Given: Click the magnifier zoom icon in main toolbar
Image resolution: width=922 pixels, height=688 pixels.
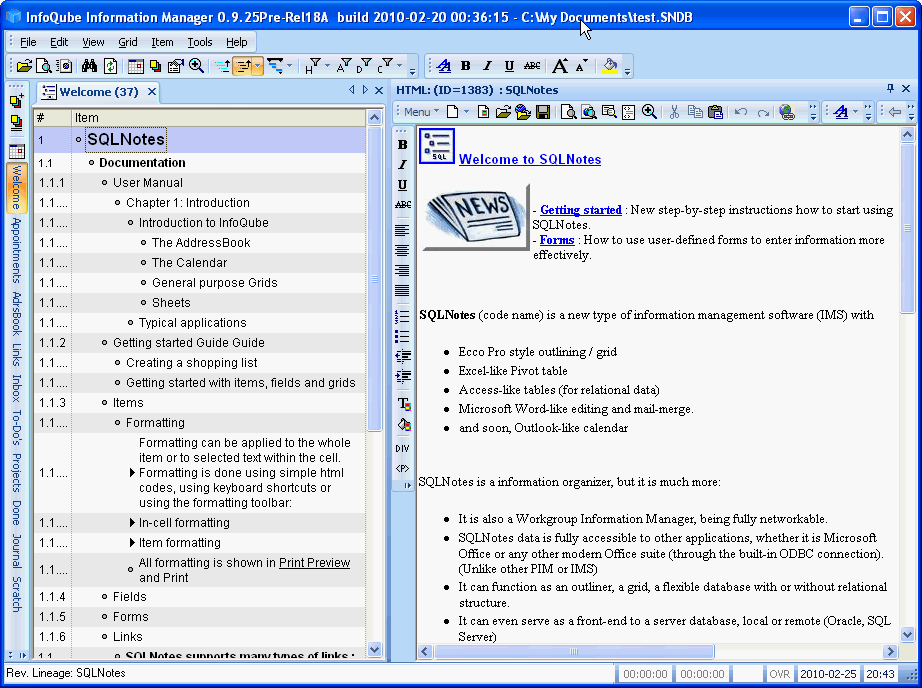Looking at the screenshot, I should [196, 66].
